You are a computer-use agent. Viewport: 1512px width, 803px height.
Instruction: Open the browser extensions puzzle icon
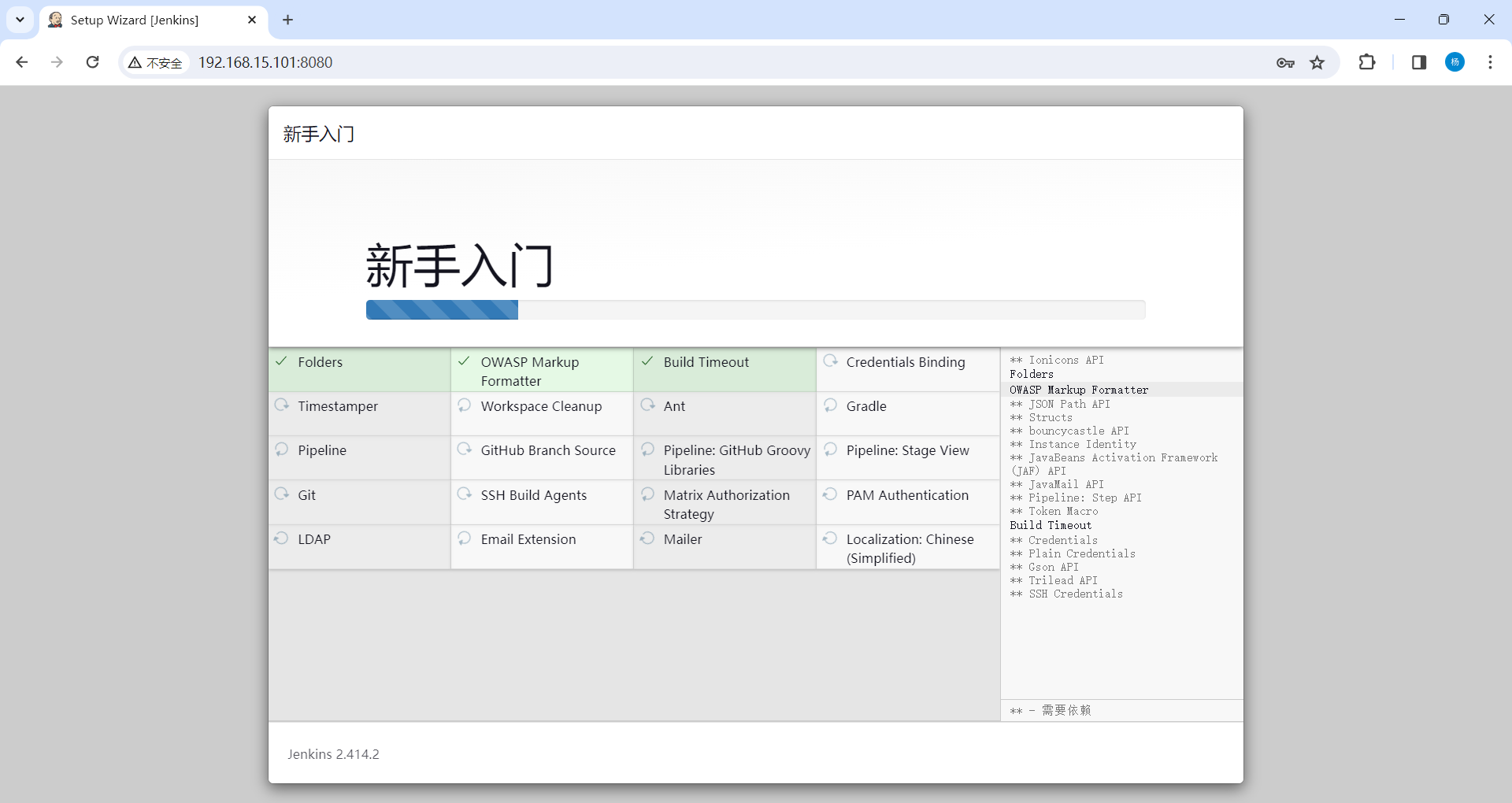coord(1367,62)
